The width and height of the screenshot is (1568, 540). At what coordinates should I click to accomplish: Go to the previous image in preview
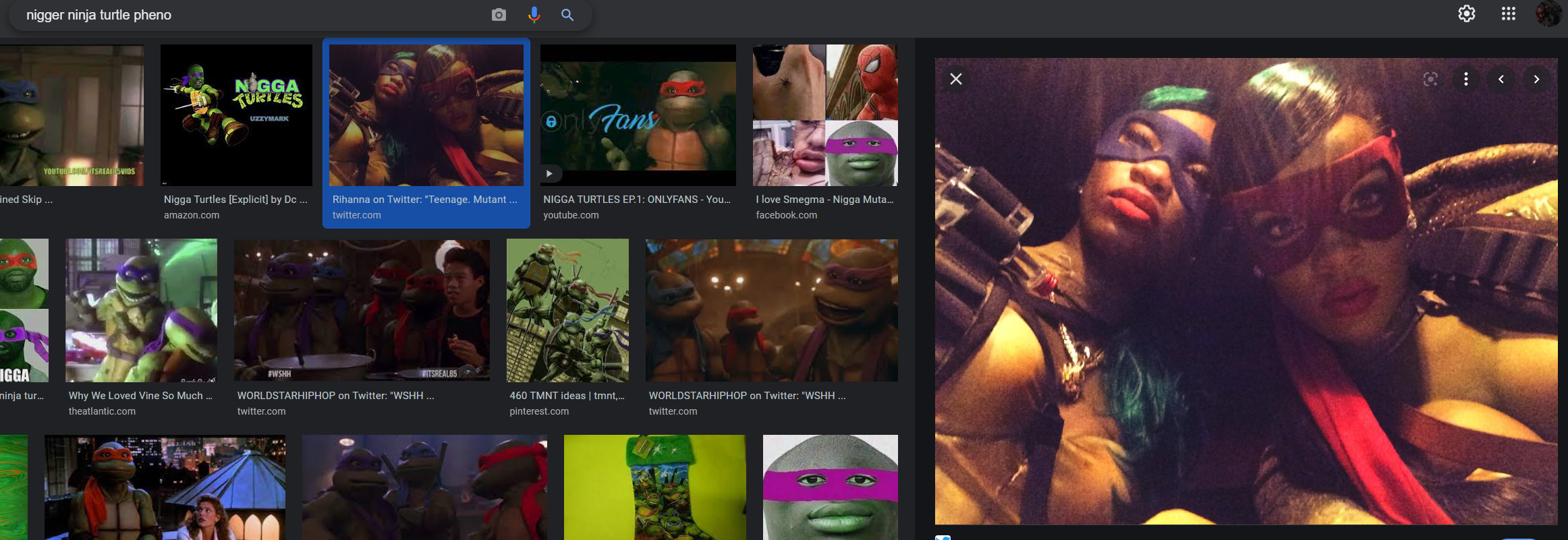coord(1501,79)
